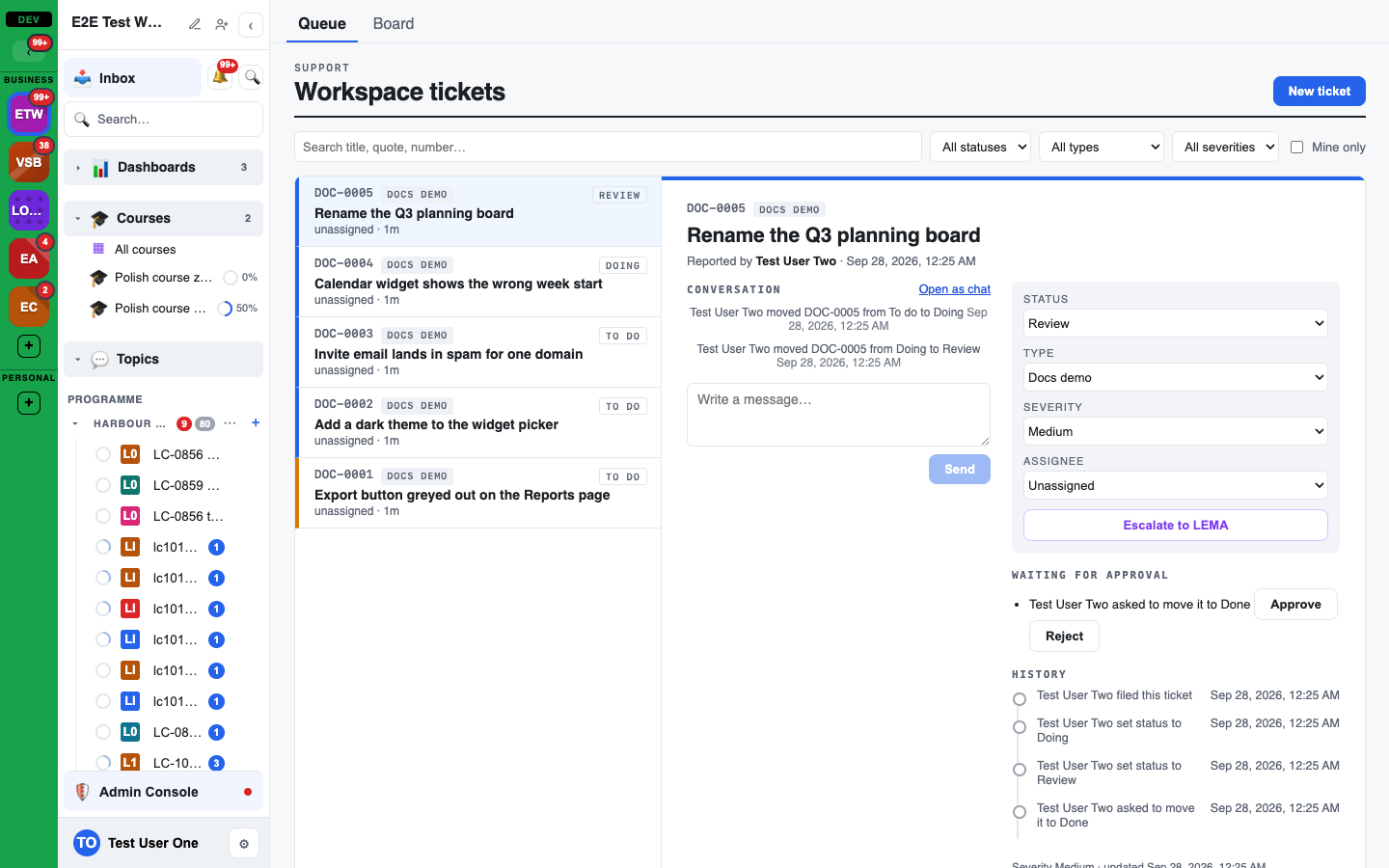Click the back arrow under the DEV label
The height and width of the screenshot is (868, 1389).
coord(29,51)
